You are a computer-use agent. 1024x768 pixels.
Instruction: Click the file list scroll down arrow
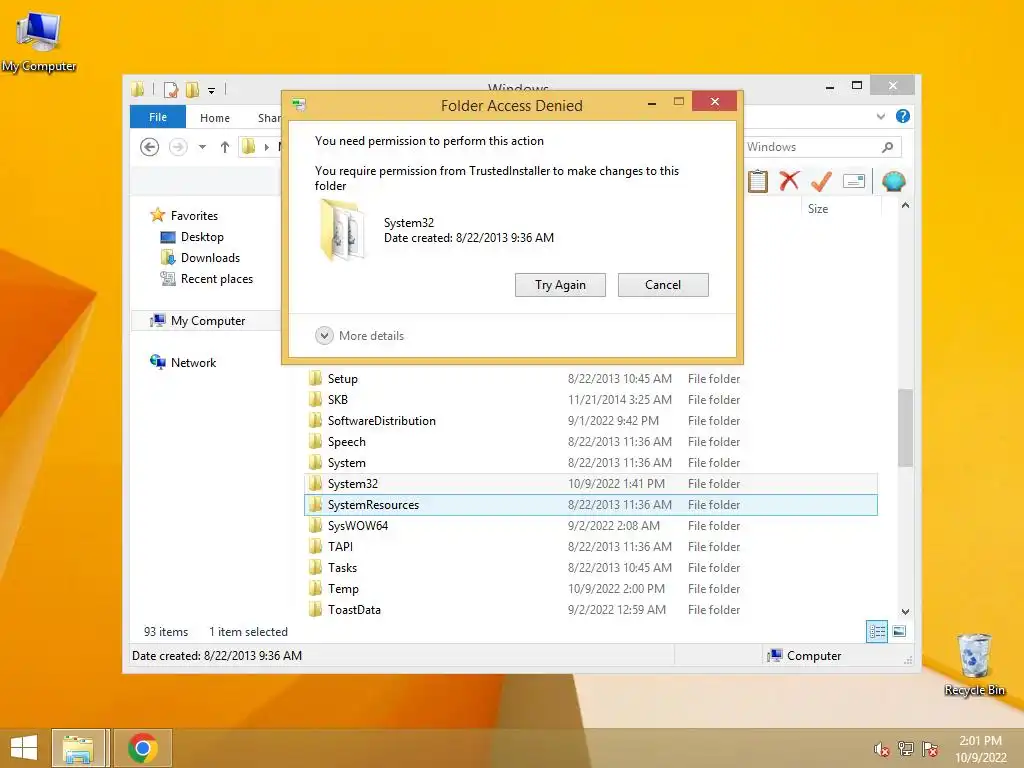click(x=905, y=612)
